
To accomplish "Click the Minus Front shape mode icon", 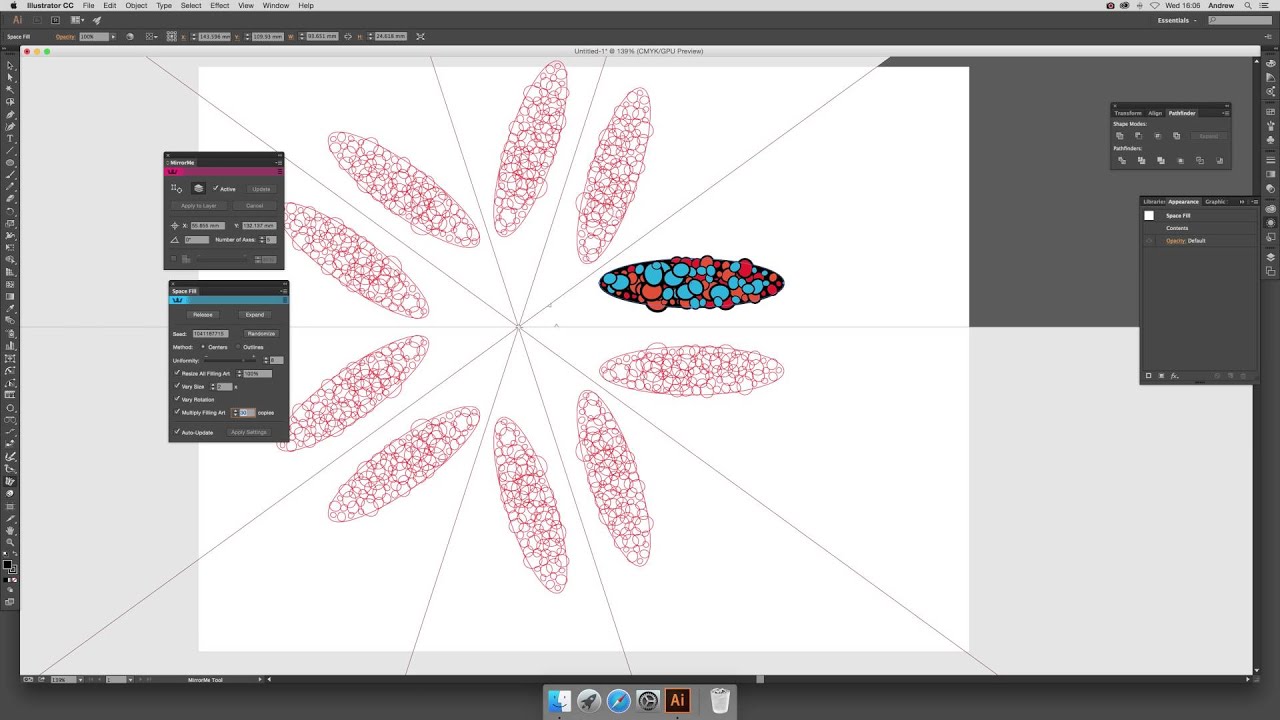I will click(1139, 136).
